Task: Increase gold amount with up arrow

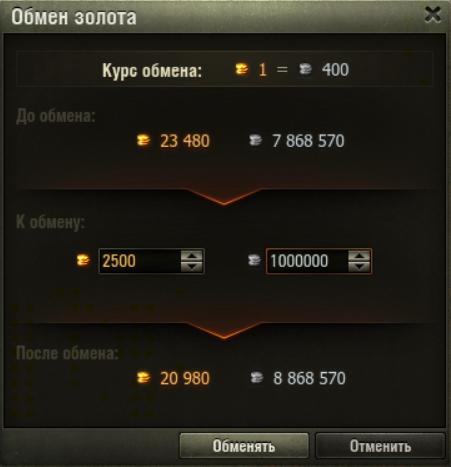Action: click(x=192, y=255)
